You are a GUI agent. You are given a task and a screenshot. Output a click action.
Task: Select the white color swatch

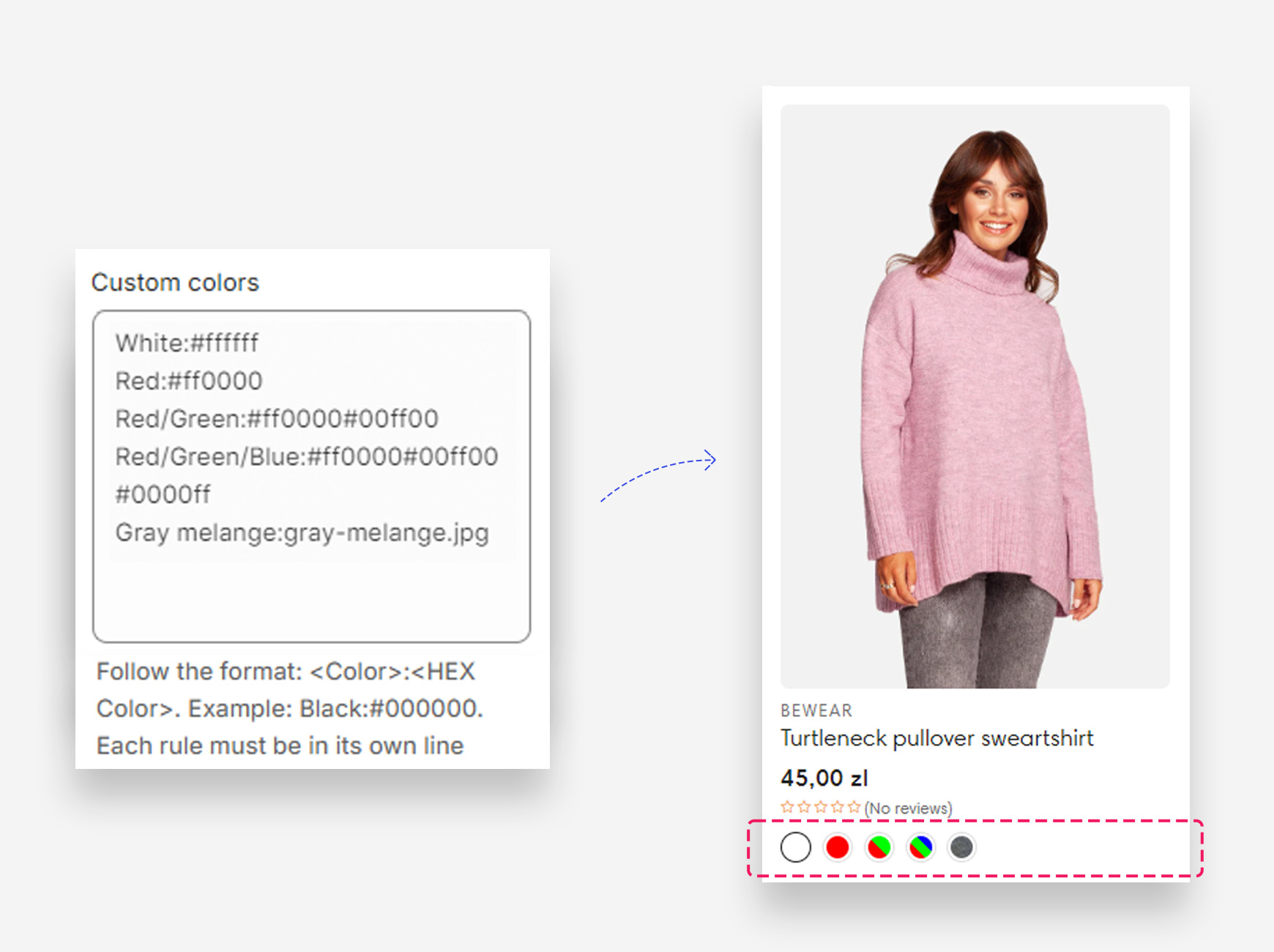point(795,847)
